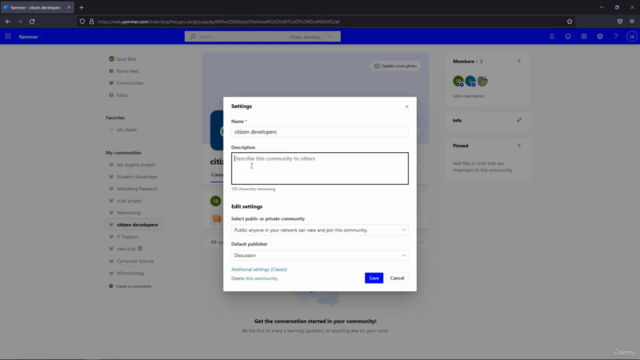Click the magnifier icon in the search box
The width and height of the screenshot is (640, 360).
(x=193, y=37)
